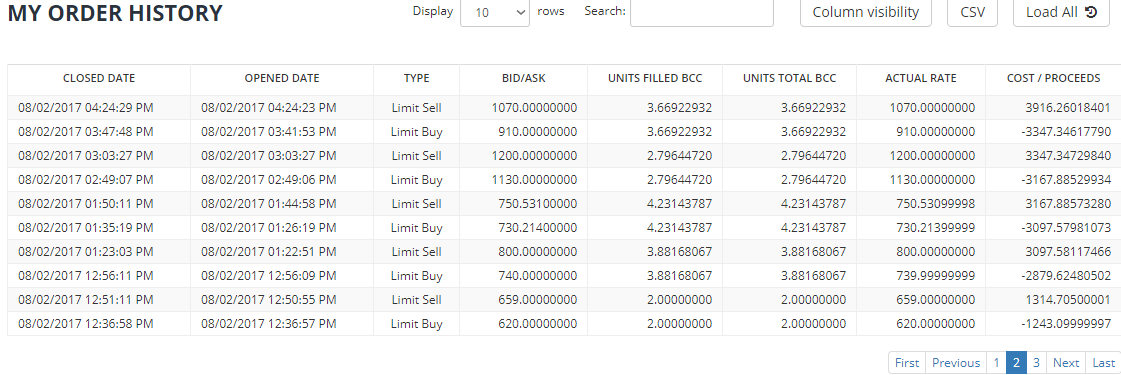Image resolution: width=1121 pixels, height=375 pixels.
Task: Sort by Type column header
Action: pyautogui.click(x=416, y=79)
